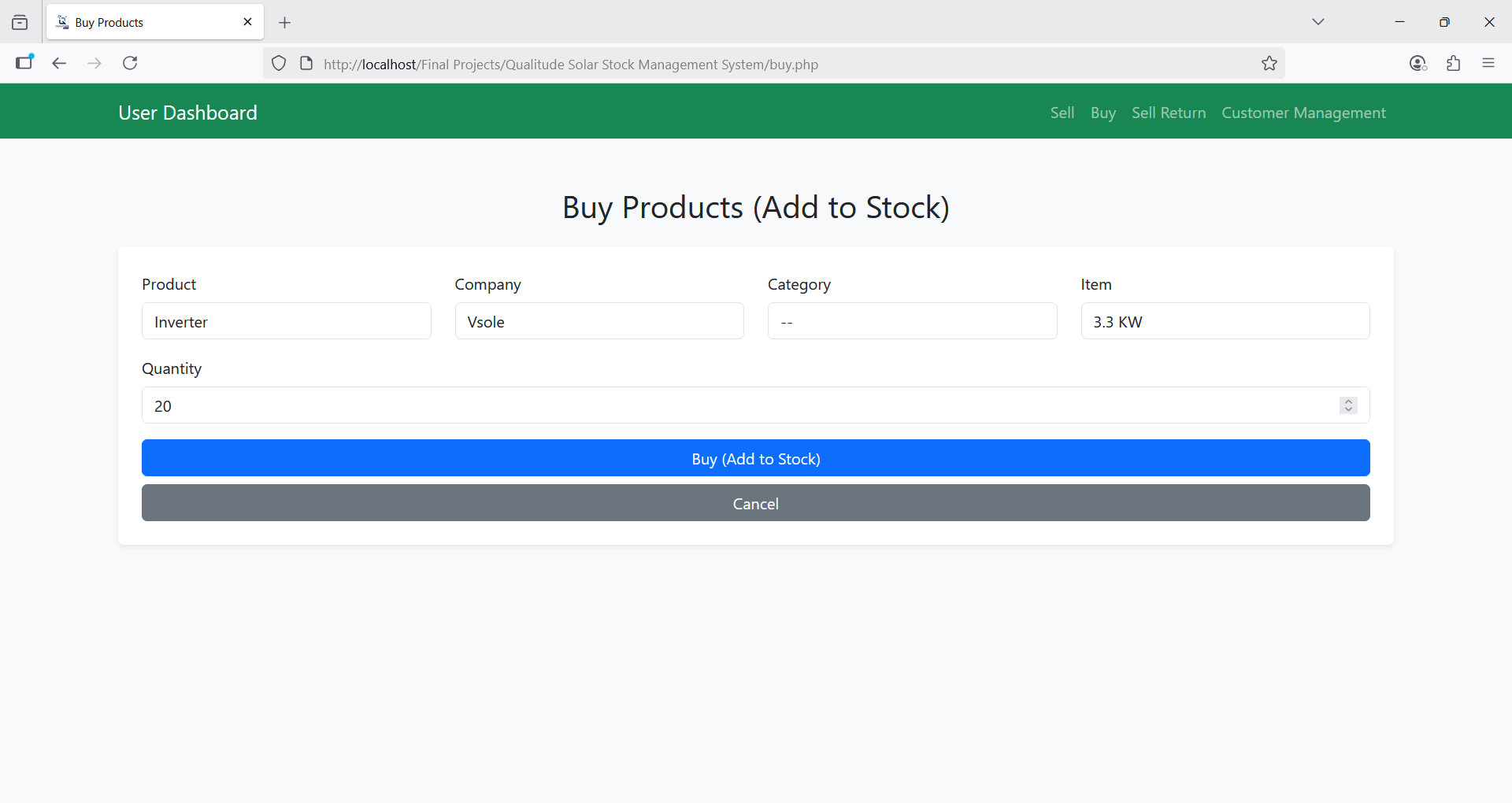1512x803 pixels.
Task: Bookmark this page with star icon
Action: pyautogui.click(x=1269, y=64)
